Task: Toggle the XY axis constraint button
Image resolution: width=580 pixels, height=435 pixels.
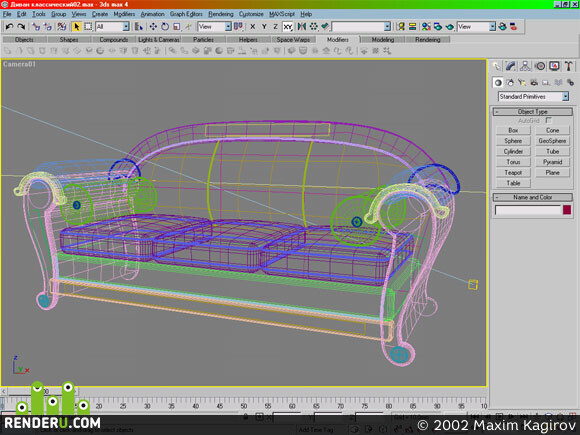Action: 288,27
